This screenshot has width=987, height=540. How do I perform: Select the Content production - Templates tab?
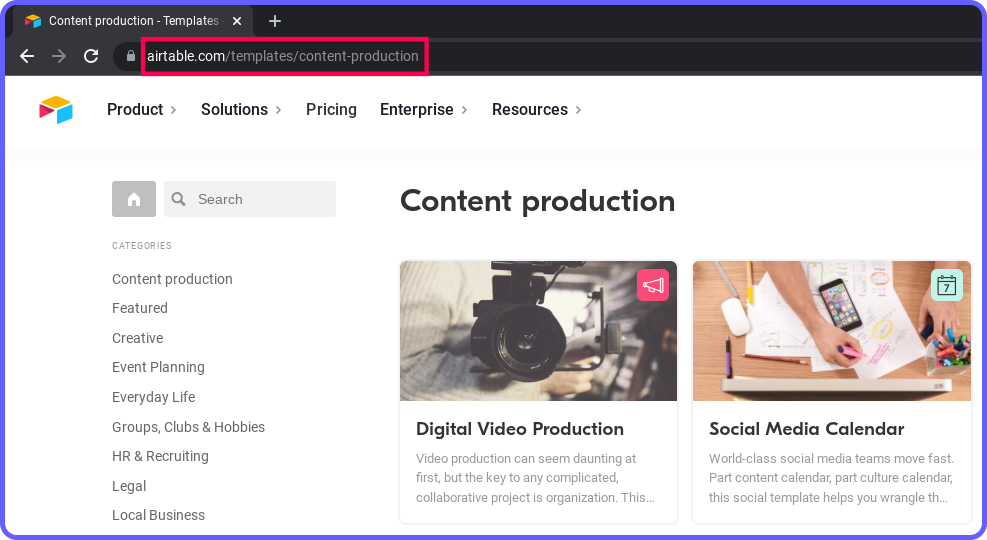point(133,21)
